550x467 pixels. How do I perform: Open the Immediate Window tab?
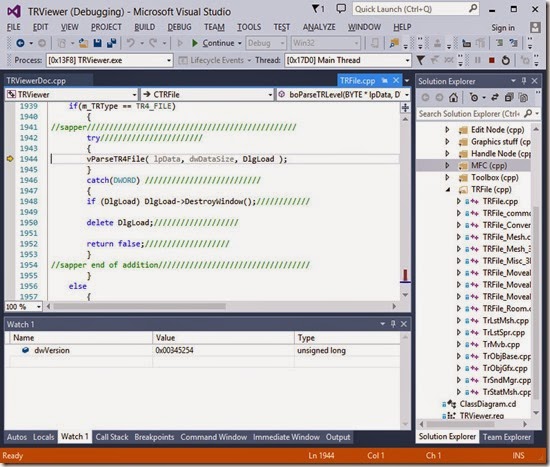286,437
